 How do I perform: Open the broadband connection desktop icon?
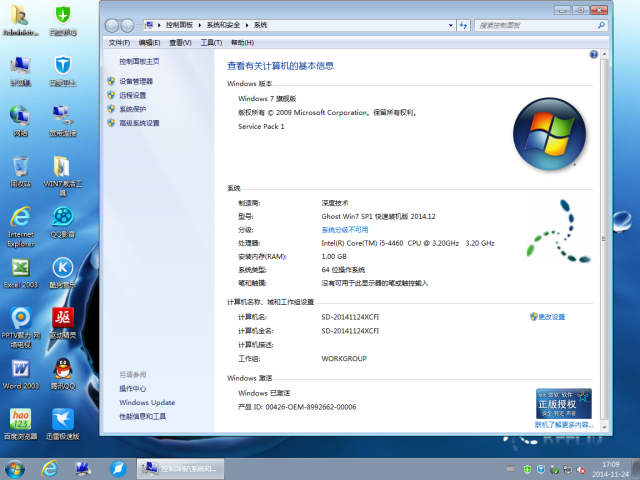click(63, 121)
